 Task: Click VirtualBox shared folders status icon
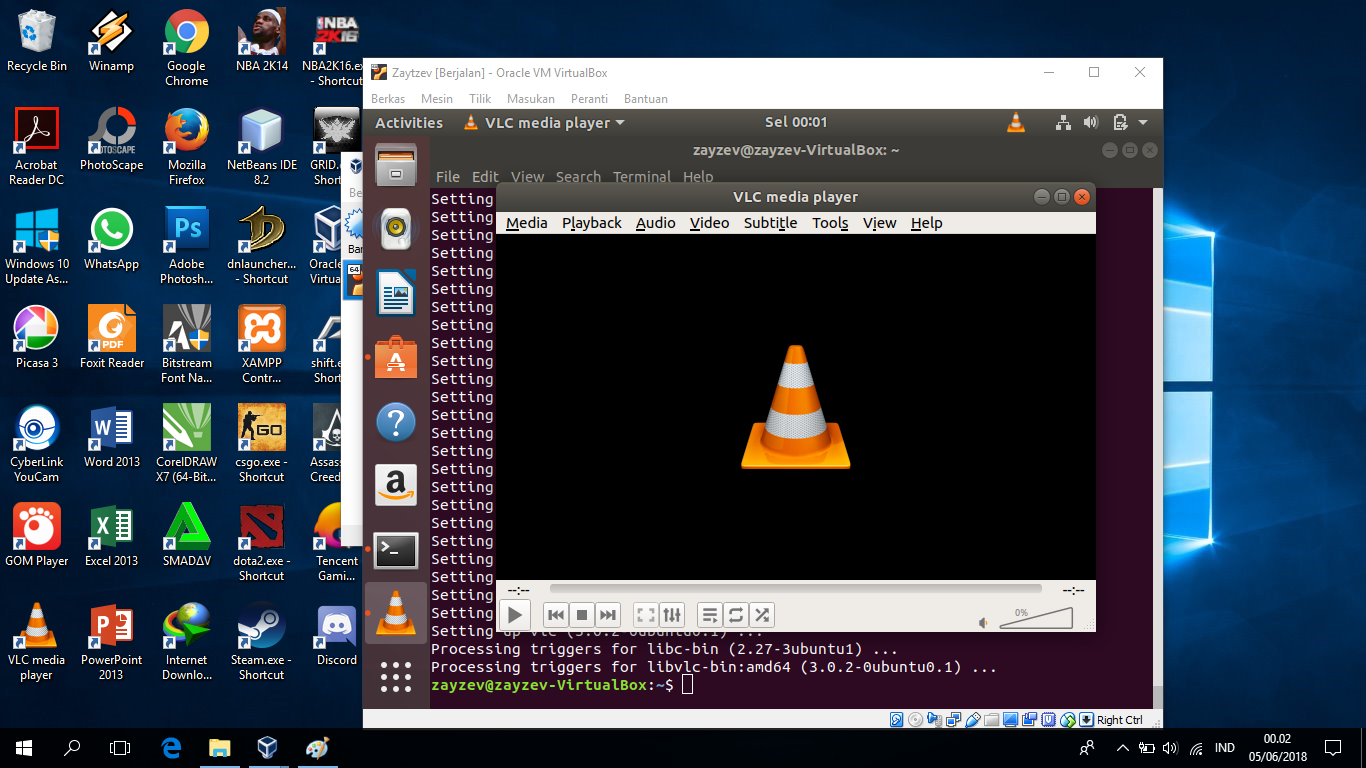991,720
